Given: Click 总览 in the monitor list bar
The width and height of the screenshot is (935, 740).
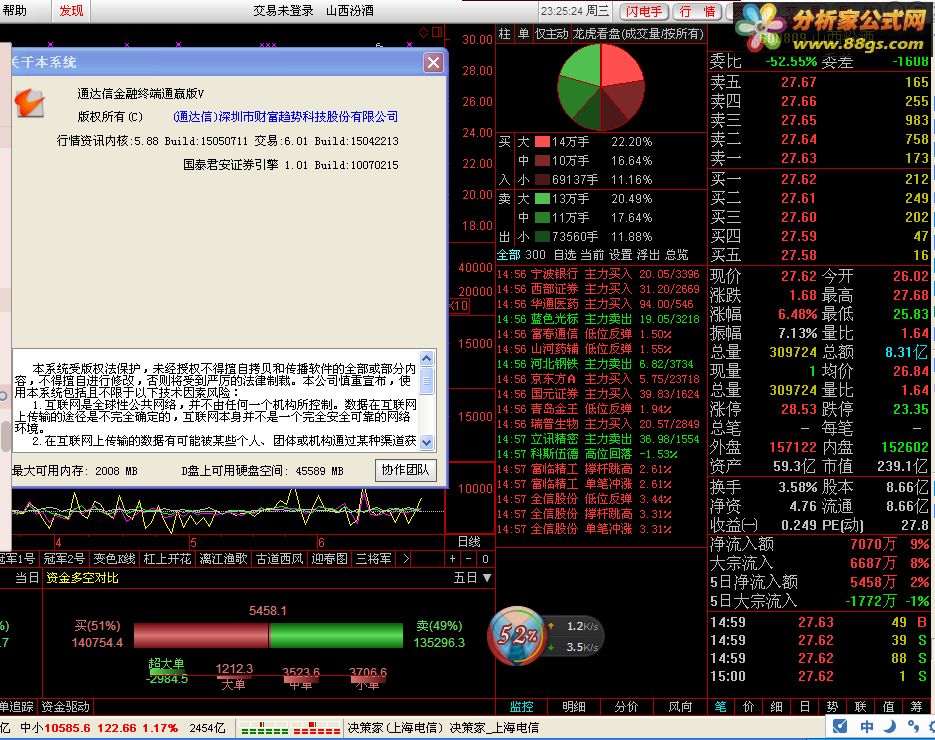Looking at the screenshot, I should [676, 255].
